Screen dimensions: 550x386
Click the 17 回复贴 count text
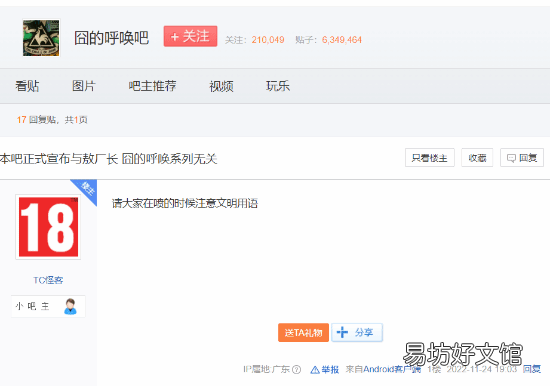36,120
